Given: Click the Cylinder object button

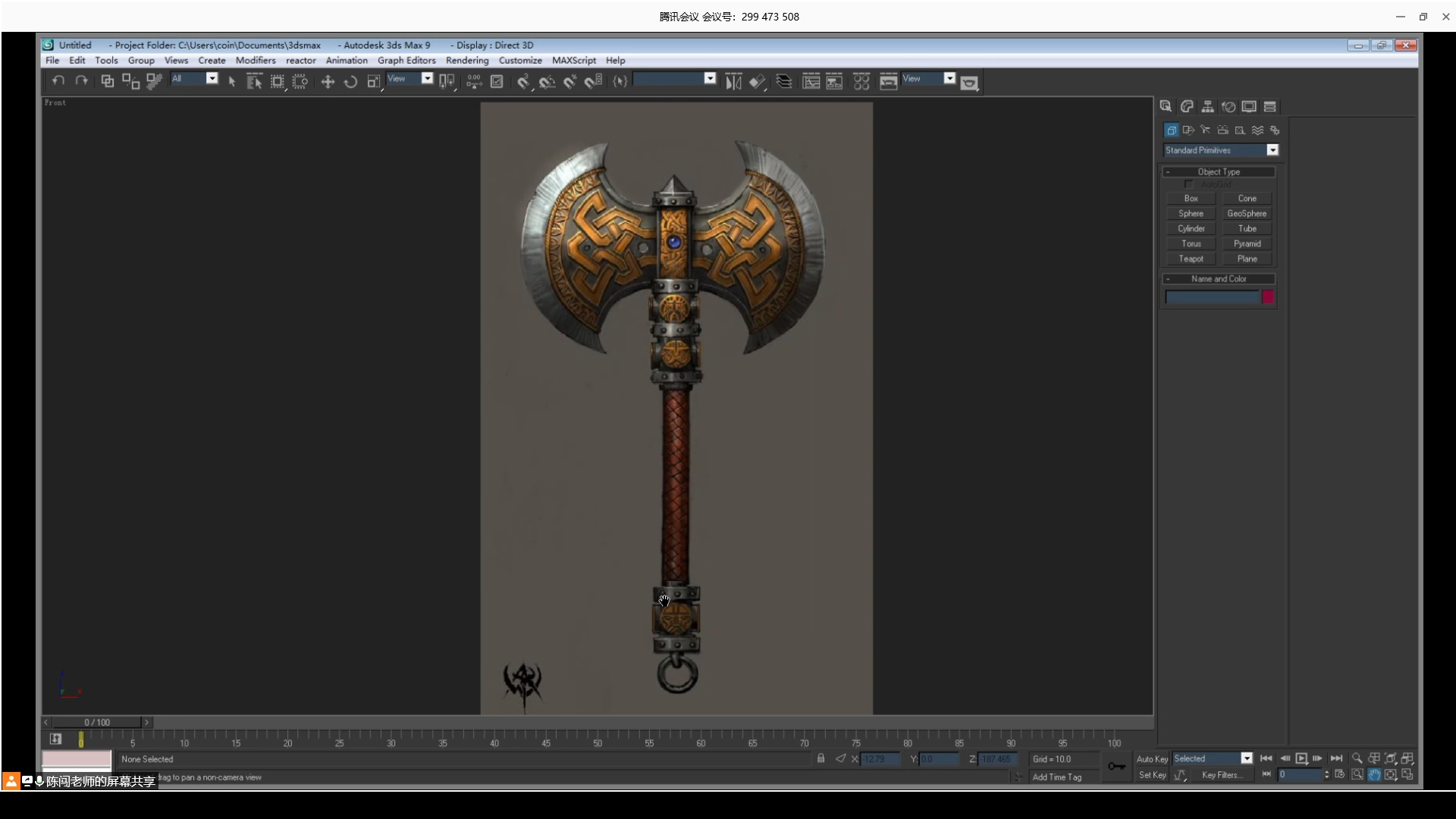Looking at the screenshot, I should (x=1191, y=229).
